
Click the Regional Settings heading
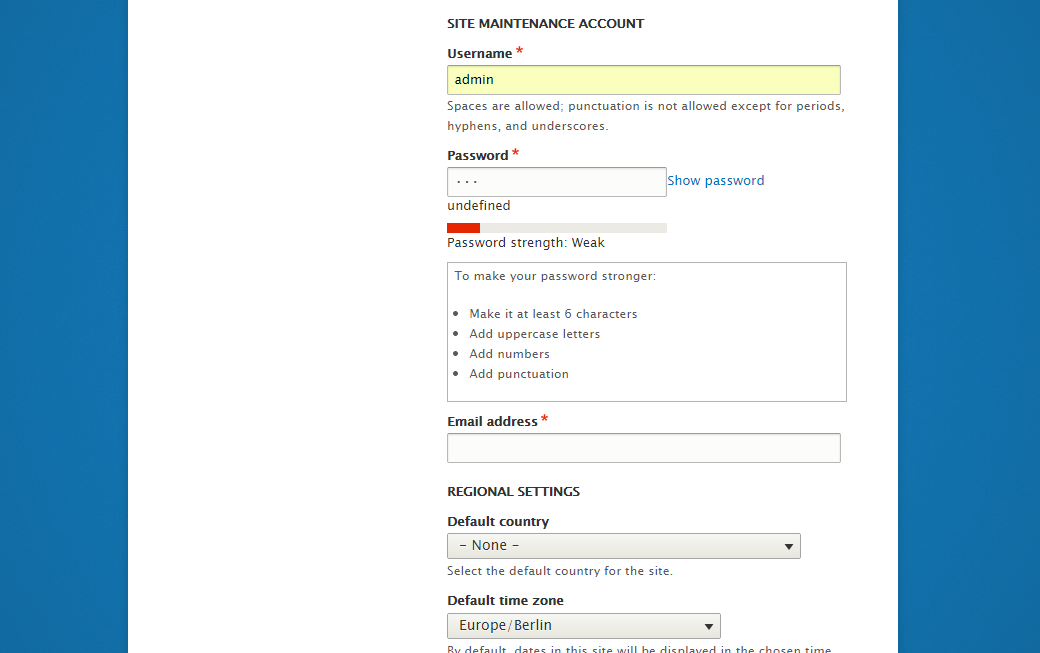(x=513, y=492)
